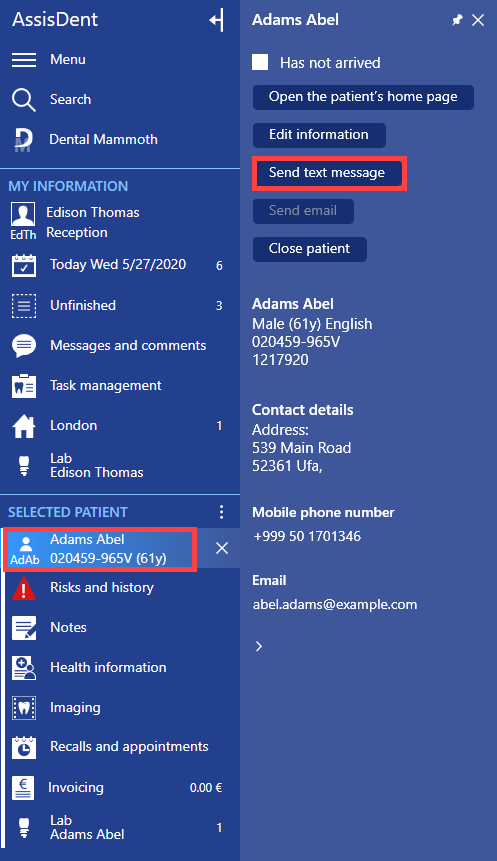Collapse the AssisDent sidebar arrow icon
The width and height of the screenshot is (497, 861).
click(x=217, y=20)
